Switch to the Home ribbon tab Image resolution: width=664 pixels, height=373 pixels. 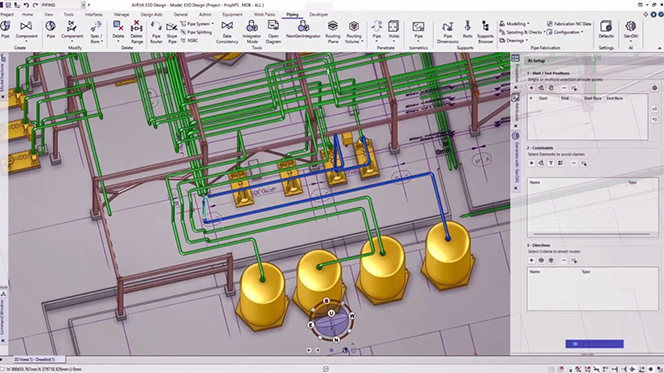28,14
